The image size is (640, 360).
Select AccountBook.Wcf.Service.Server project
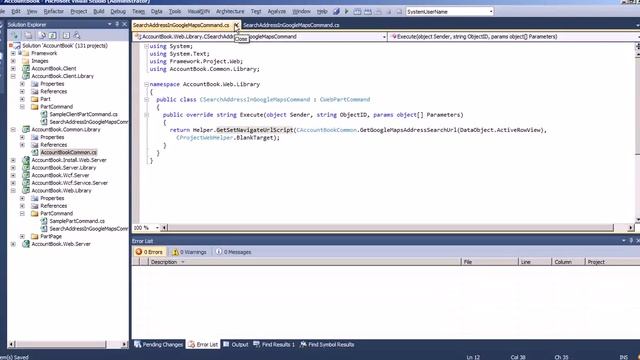click(69, 183)
